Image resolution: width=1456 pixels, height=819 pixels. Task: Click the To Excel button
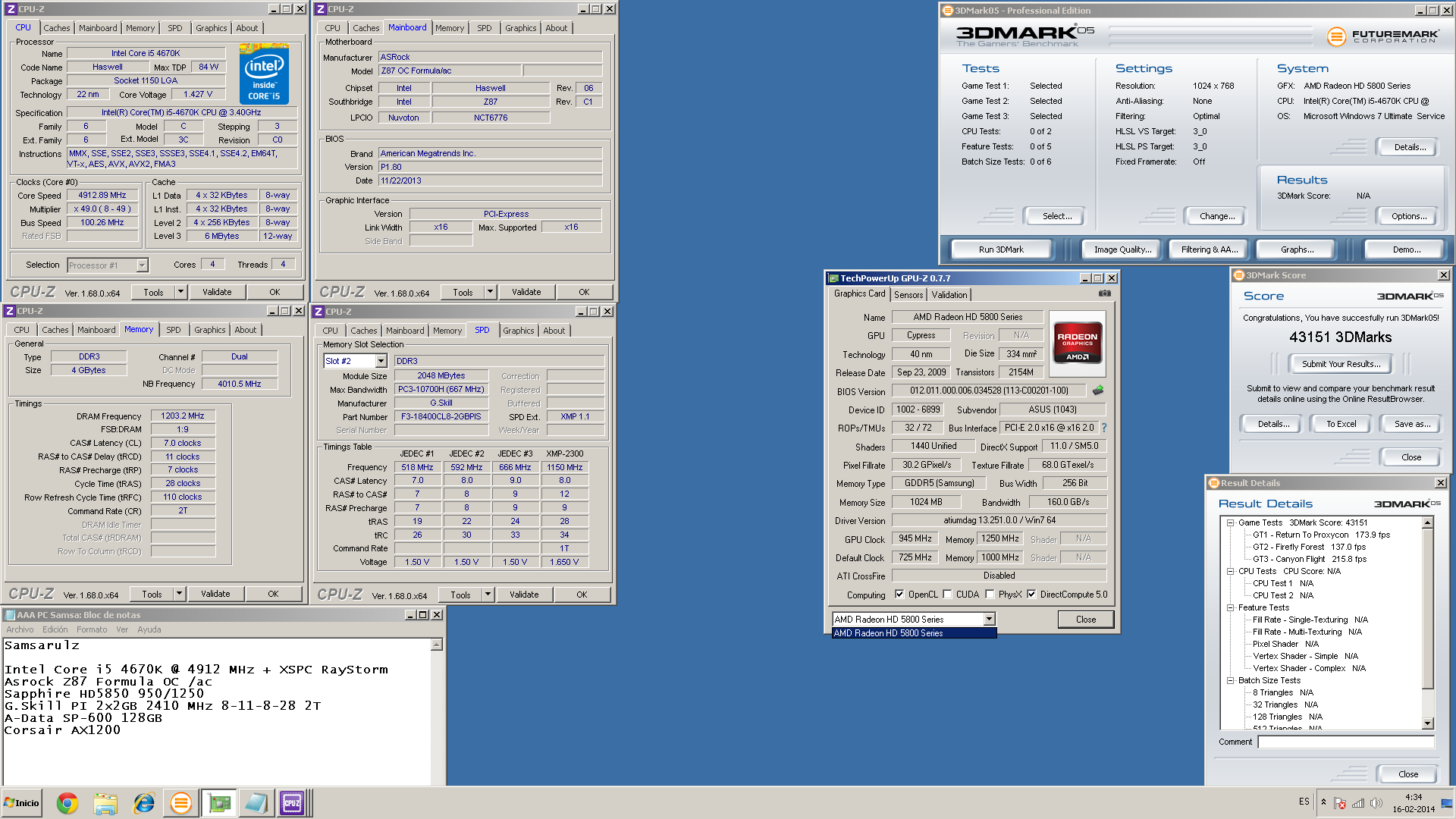click(1341, 424)
